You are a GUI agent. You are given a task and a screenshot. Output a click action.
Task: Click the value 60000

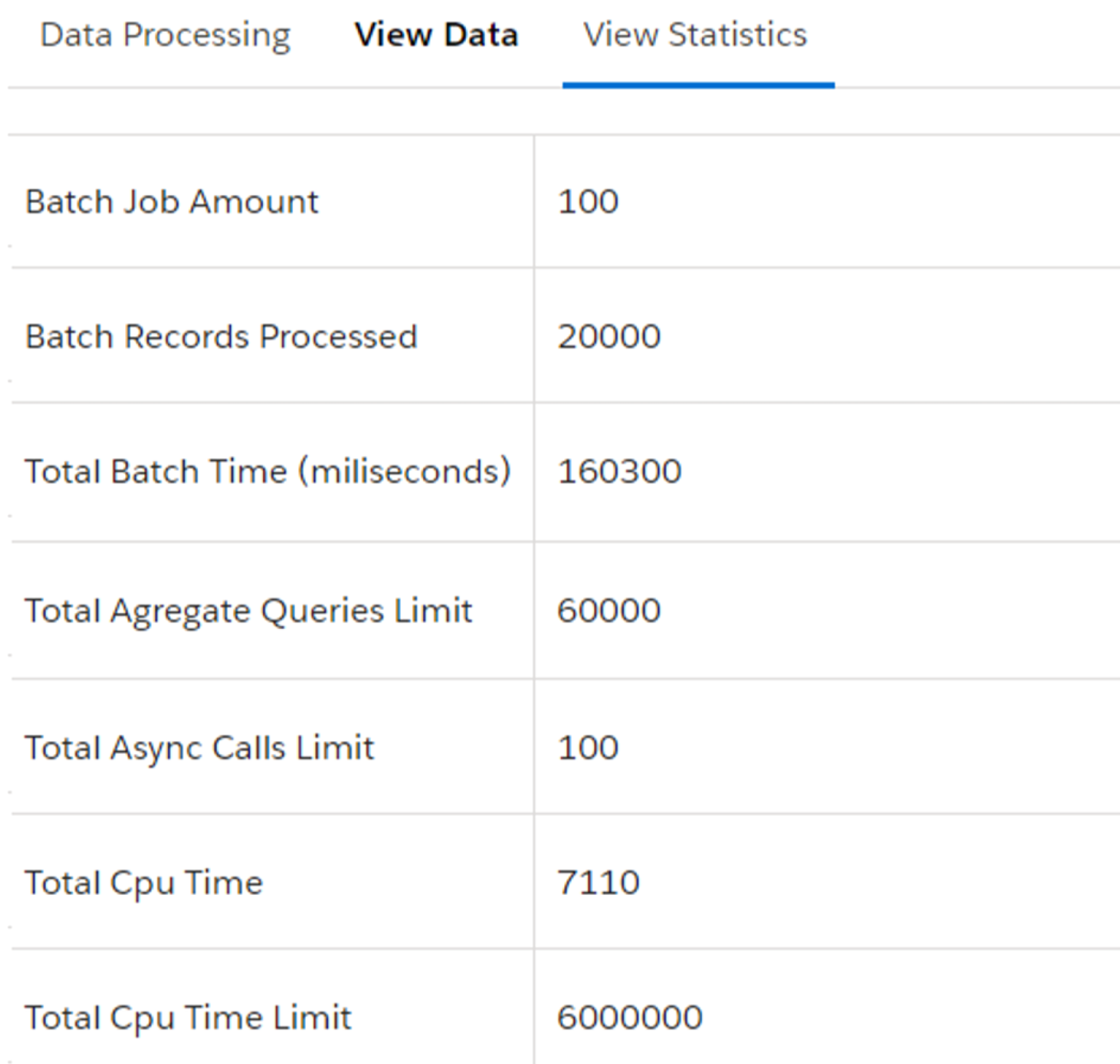point(609,610)
